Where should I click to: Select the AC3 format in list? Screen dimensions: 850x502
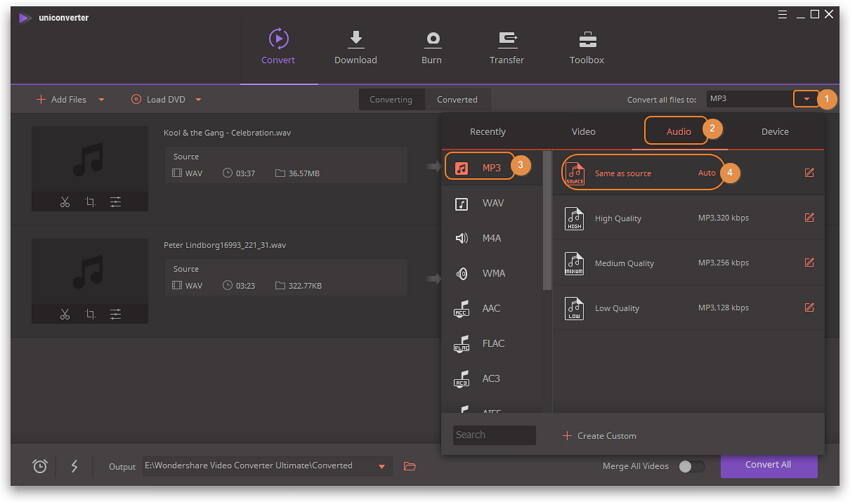(493, 379)
